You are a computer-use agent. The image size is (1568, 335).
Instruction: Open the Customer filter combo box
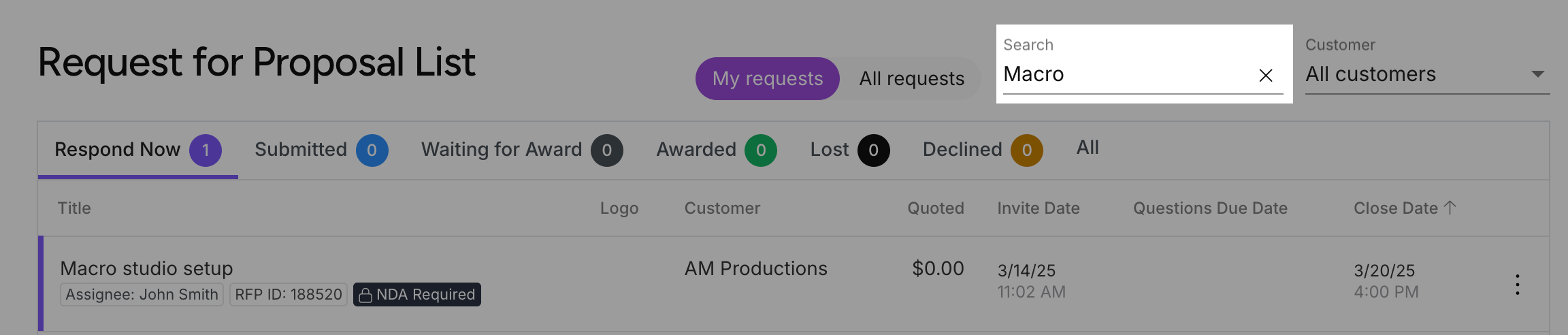click(1427, 67)
